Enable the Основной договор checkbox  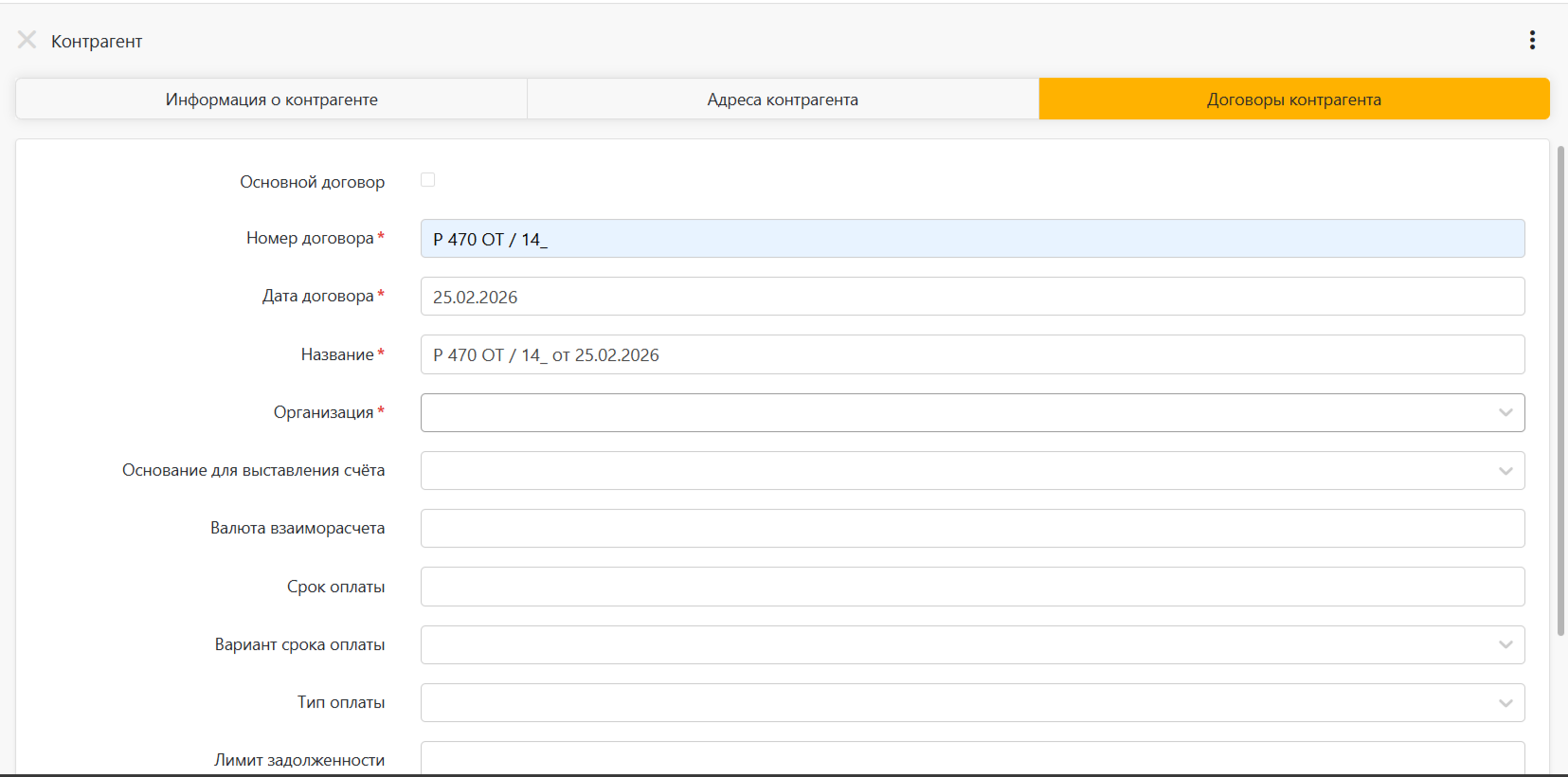[428, 180]
